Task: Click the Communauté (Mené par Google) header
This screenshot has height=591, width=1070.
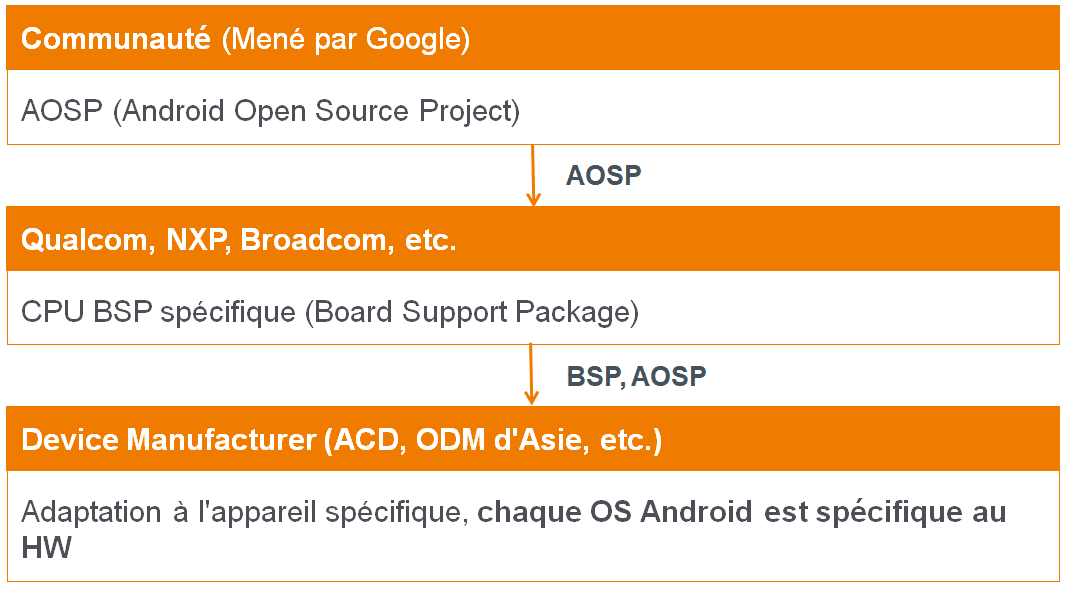Action: click(532, 38)
